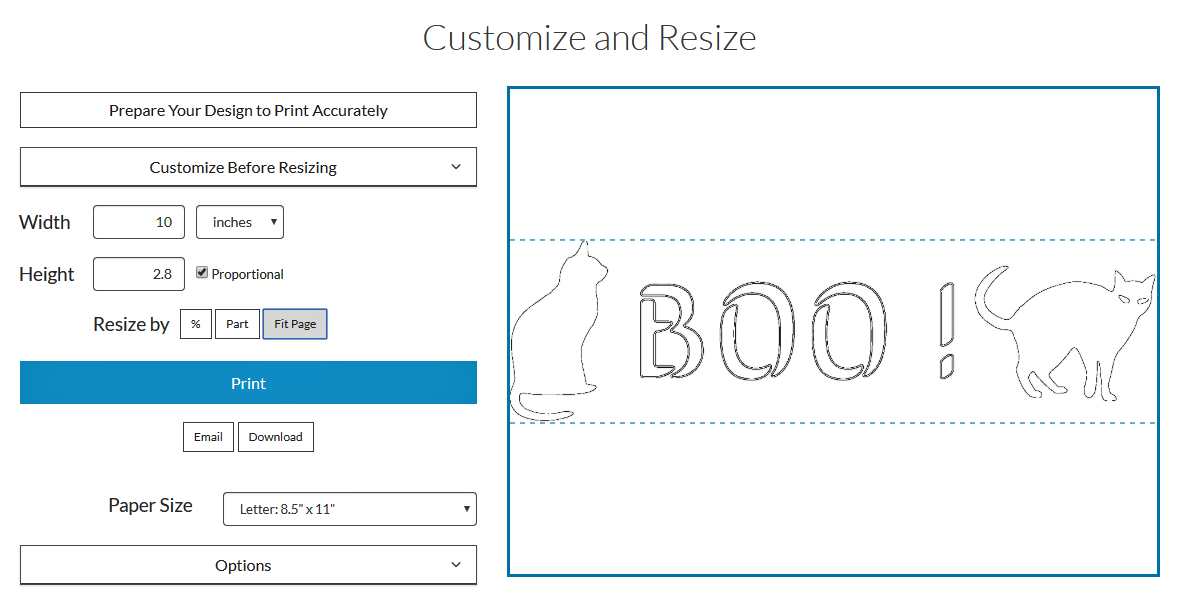This screenshot has height=602, width=1193.
Task: Open Prepare Your Design to Print Accurately
Action: point(248,110)
